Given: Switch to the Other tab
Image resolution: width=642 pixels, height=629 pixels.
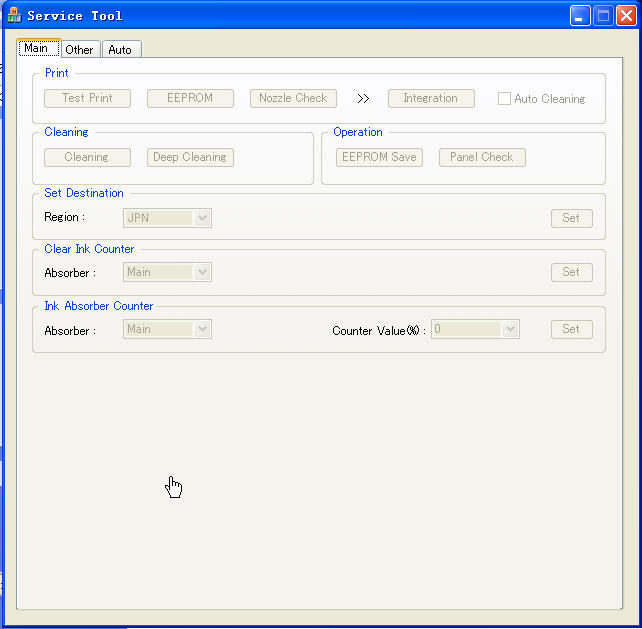Looking at the screenshot, I should click(79, 49).
